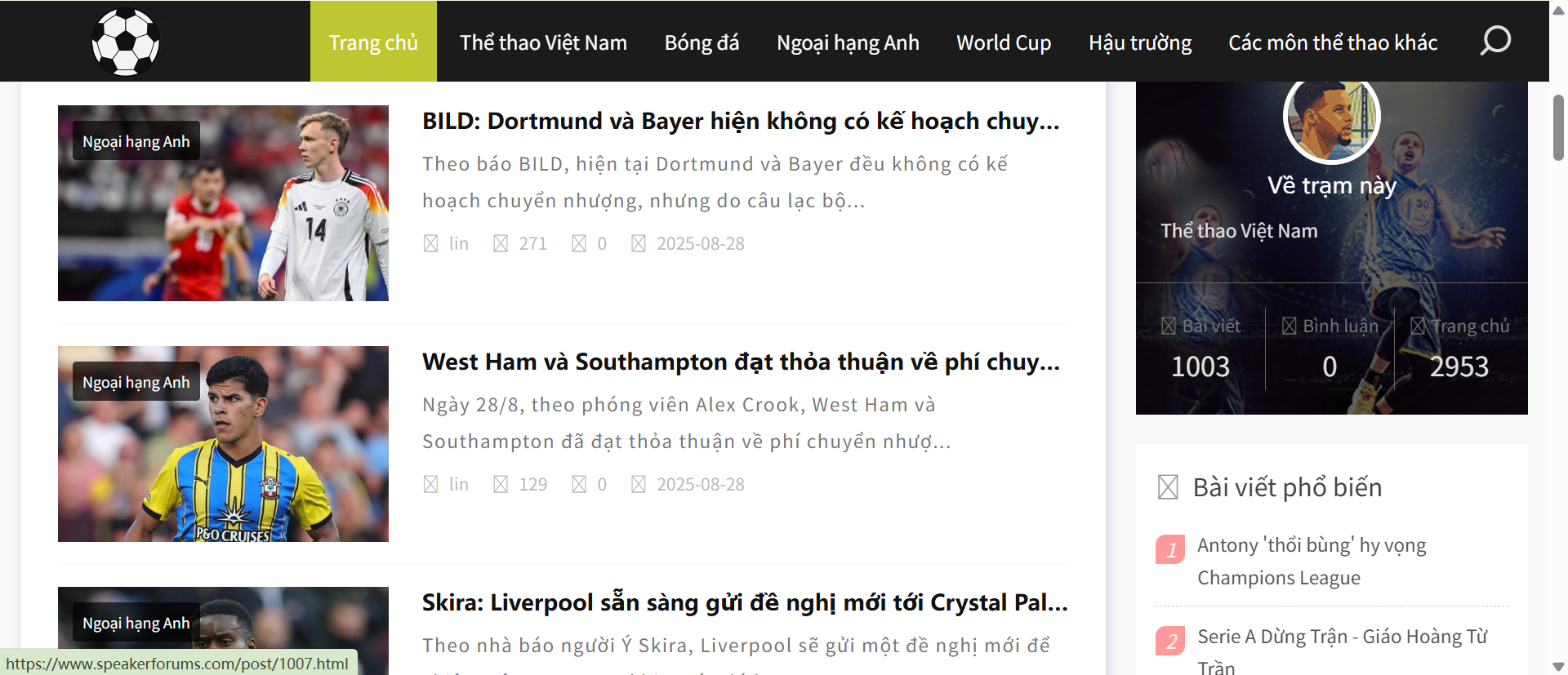Open Thể thao Việt Nam menu
This screenshot has height=675, width=1568.
click(x=543, y=42)
